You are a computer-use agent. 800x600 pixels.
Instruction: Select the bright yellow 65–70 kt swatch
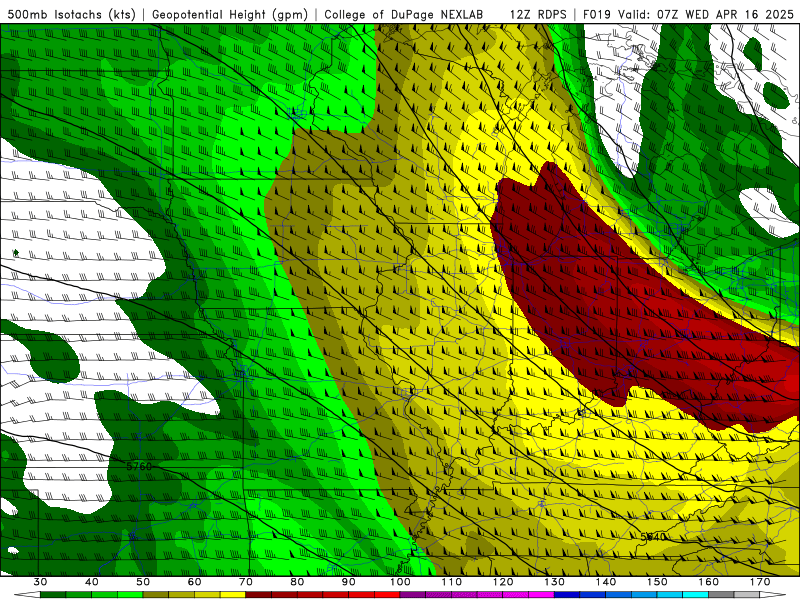(x=233, y=594)
